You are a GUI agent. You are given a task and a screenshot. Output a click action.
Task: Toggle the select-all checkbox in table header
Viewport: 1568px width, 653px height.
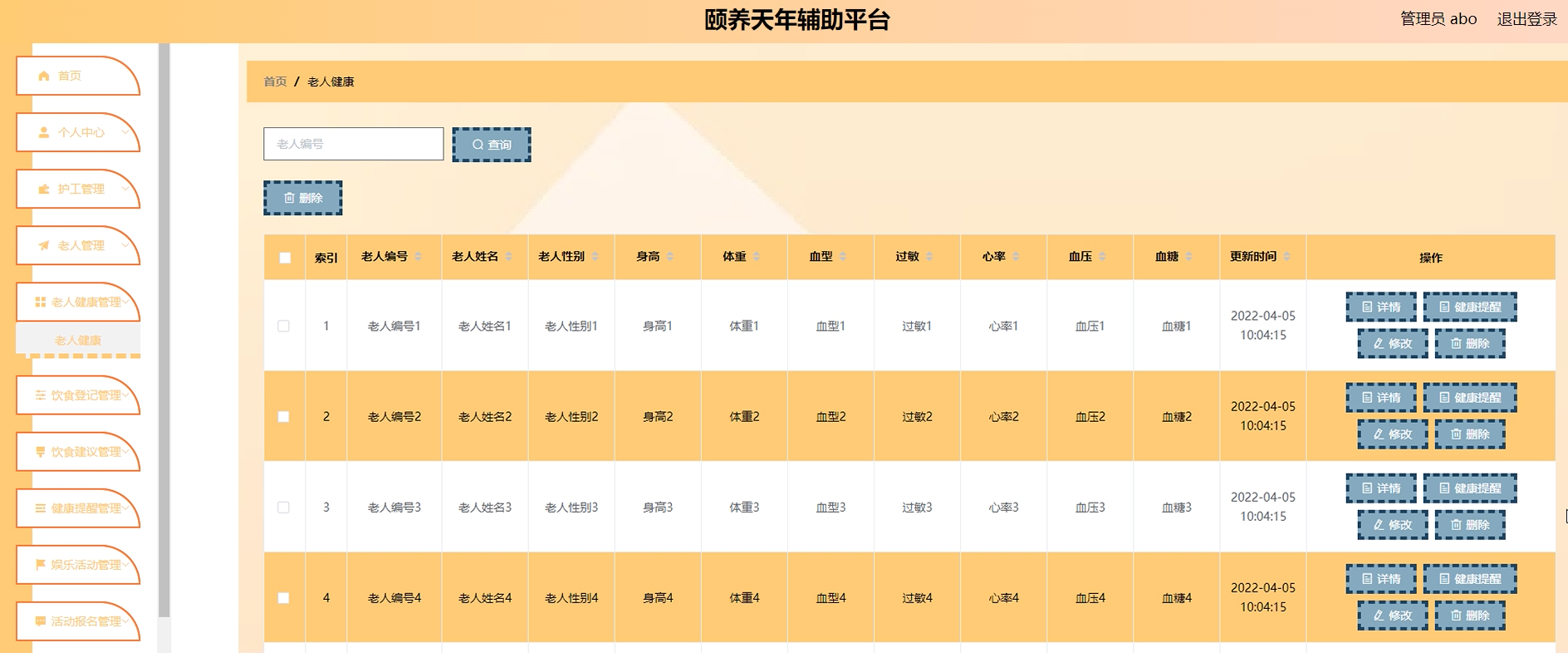(x=285, y=258)
